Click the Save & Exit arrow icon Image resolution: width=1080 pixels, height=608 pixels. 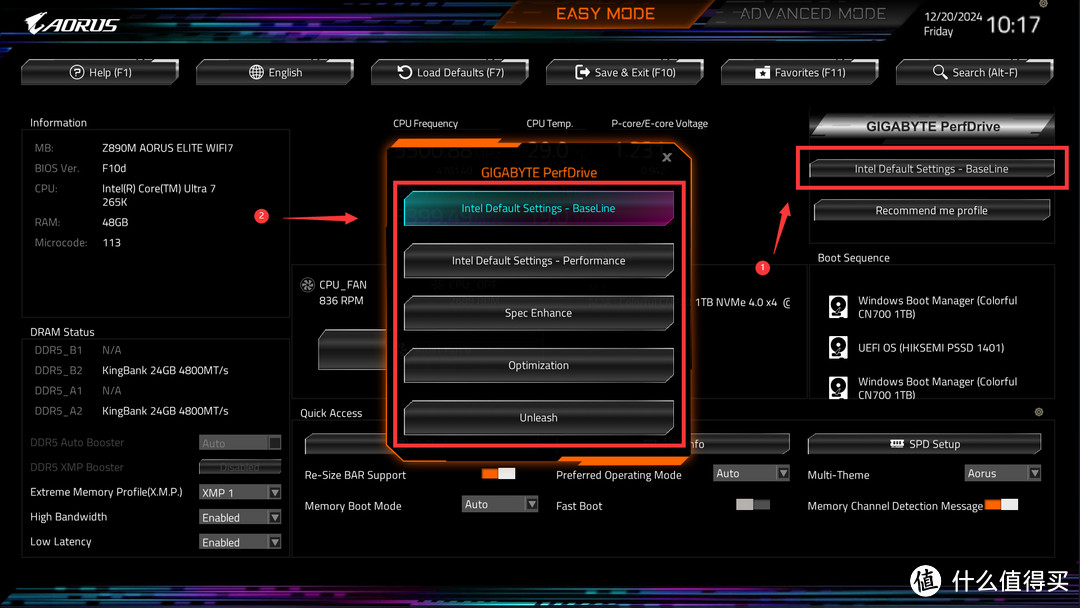(582, 72)
